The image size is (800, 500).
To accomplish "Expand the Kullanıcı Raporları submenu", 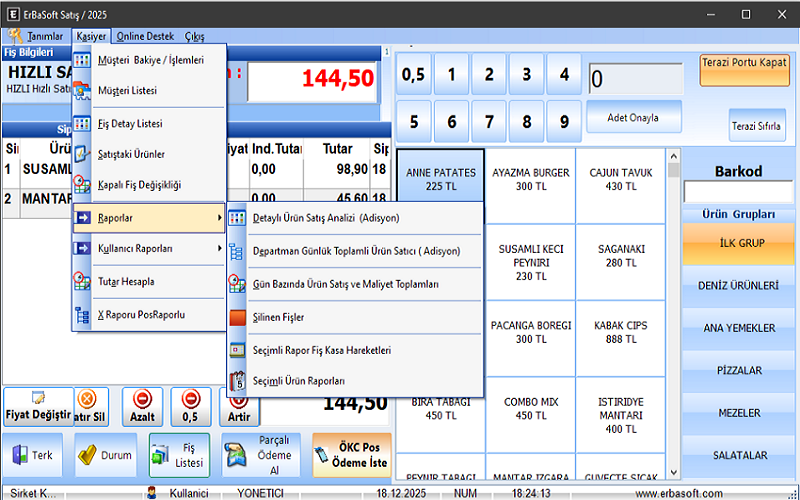I will click(219, 248).
